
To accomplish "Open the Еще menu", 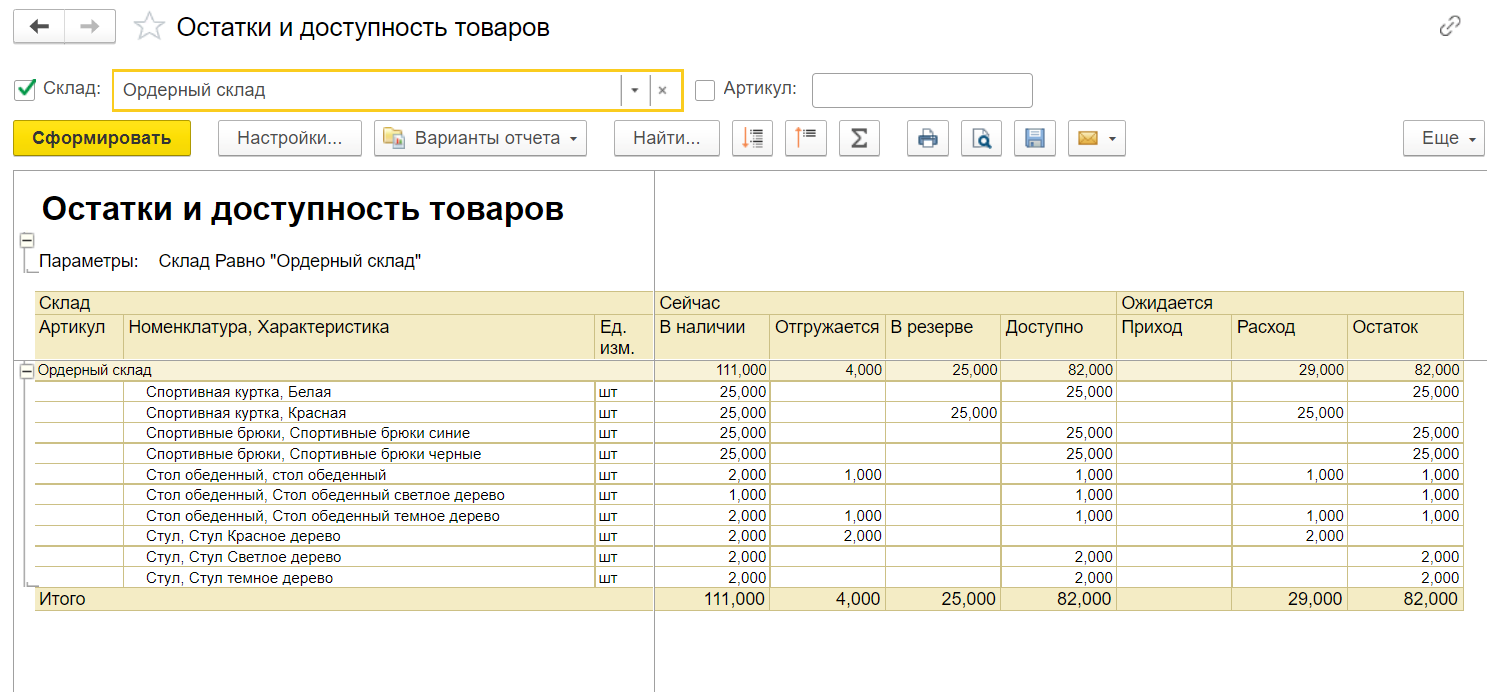I will click(1443, 138).
